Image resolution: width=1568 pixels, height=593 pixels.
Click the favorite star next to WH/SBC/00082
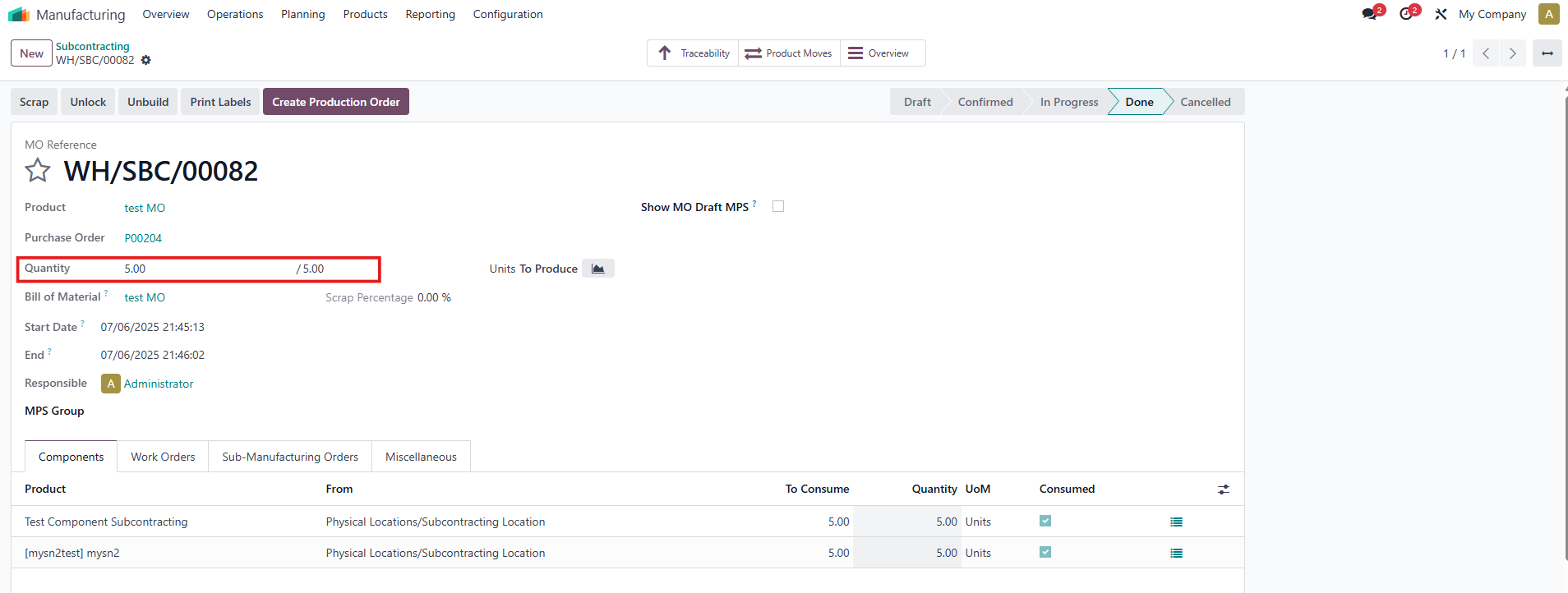point(38,171)
